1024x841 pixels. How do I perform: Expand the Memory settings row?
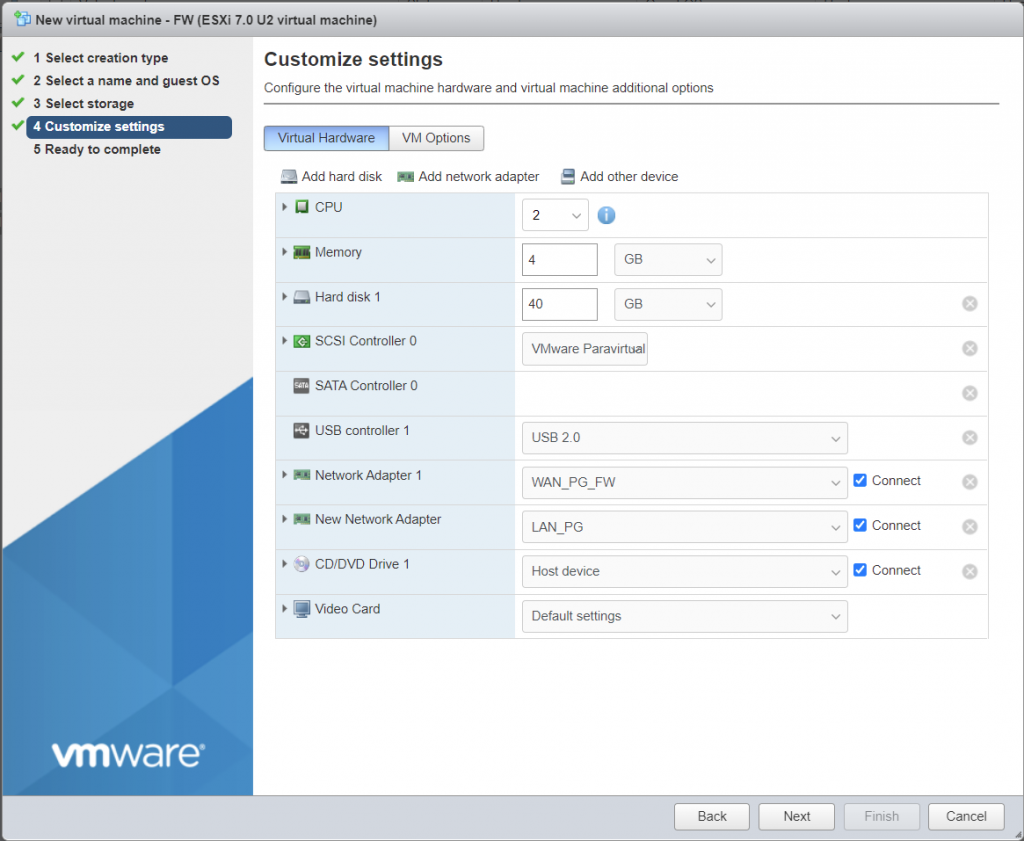pos(285,252)
